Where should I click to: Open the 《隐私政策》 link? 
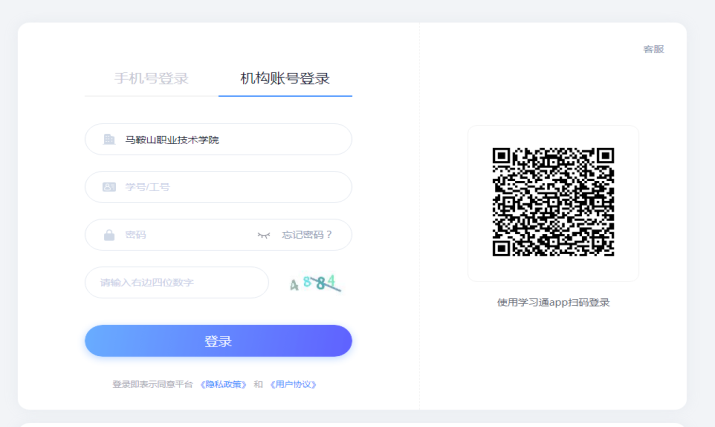[223, 384]
